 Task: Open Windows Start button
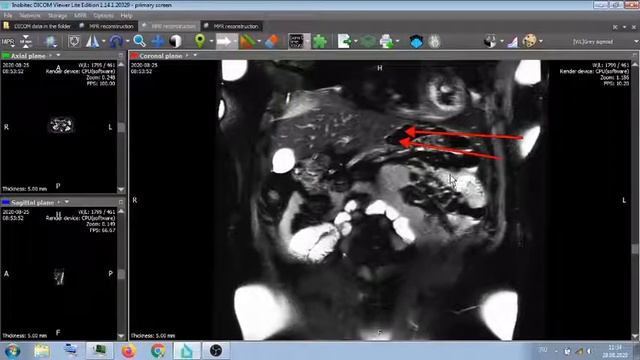12,351
